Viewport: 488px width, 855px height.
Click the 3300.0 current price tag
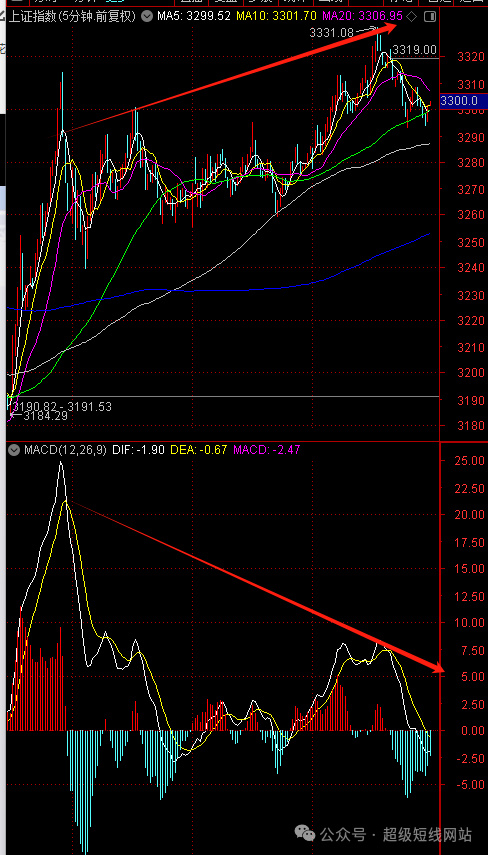coord(460,100)
